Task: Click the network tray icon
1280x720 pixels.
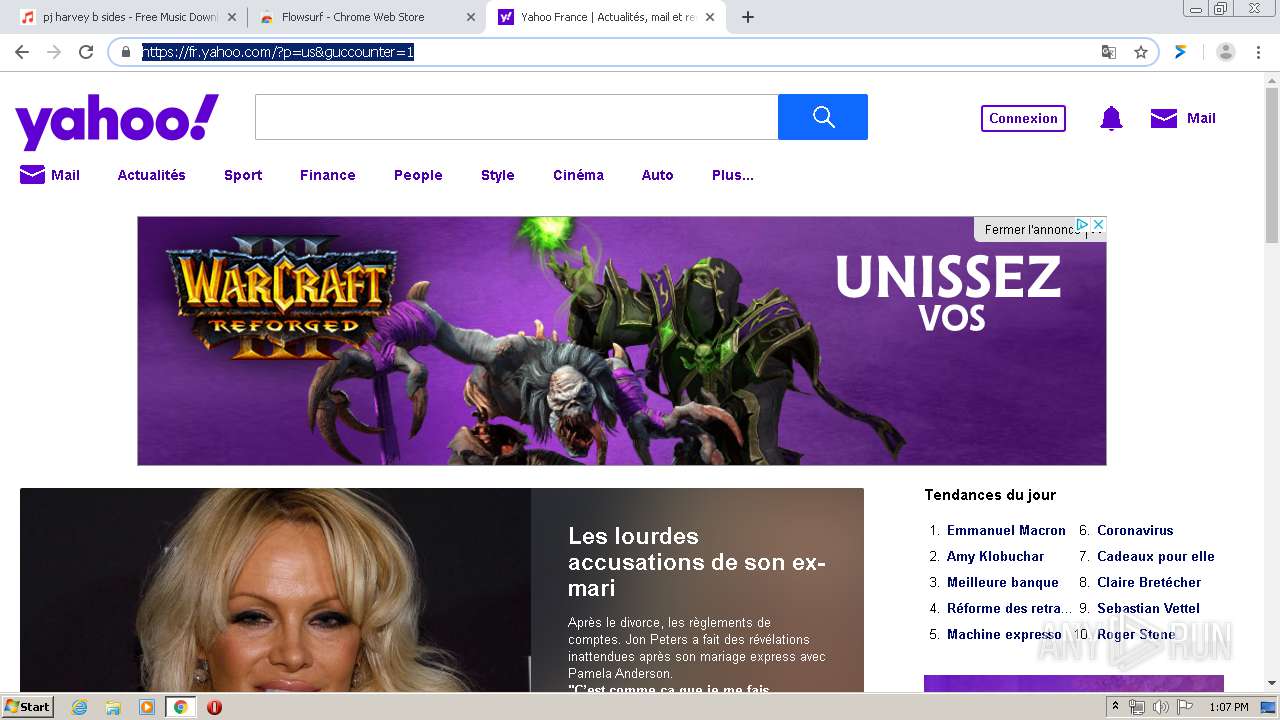Action: click(1137, 707)
